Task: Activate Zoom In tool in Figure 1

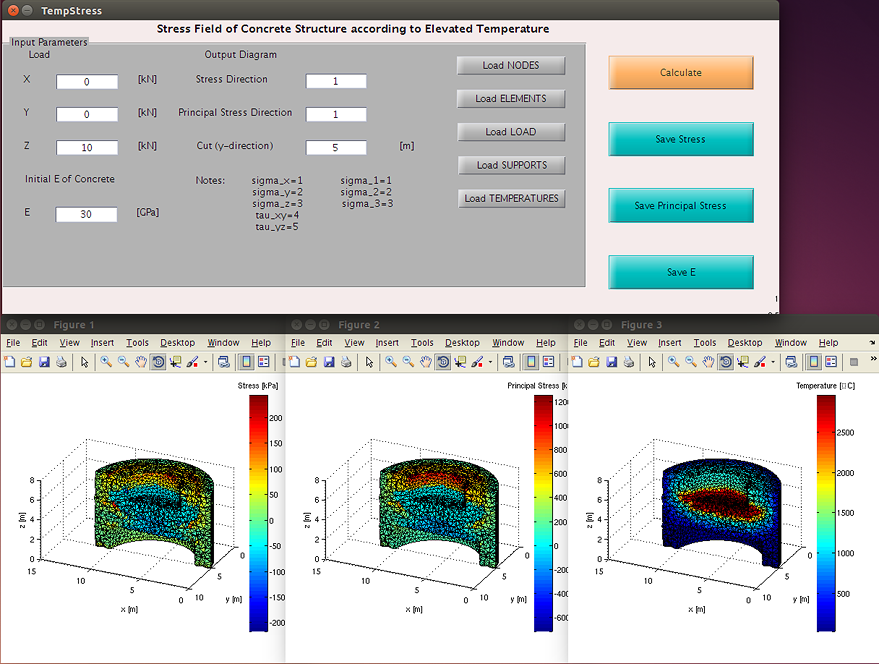Action: [x=106, y=362]
